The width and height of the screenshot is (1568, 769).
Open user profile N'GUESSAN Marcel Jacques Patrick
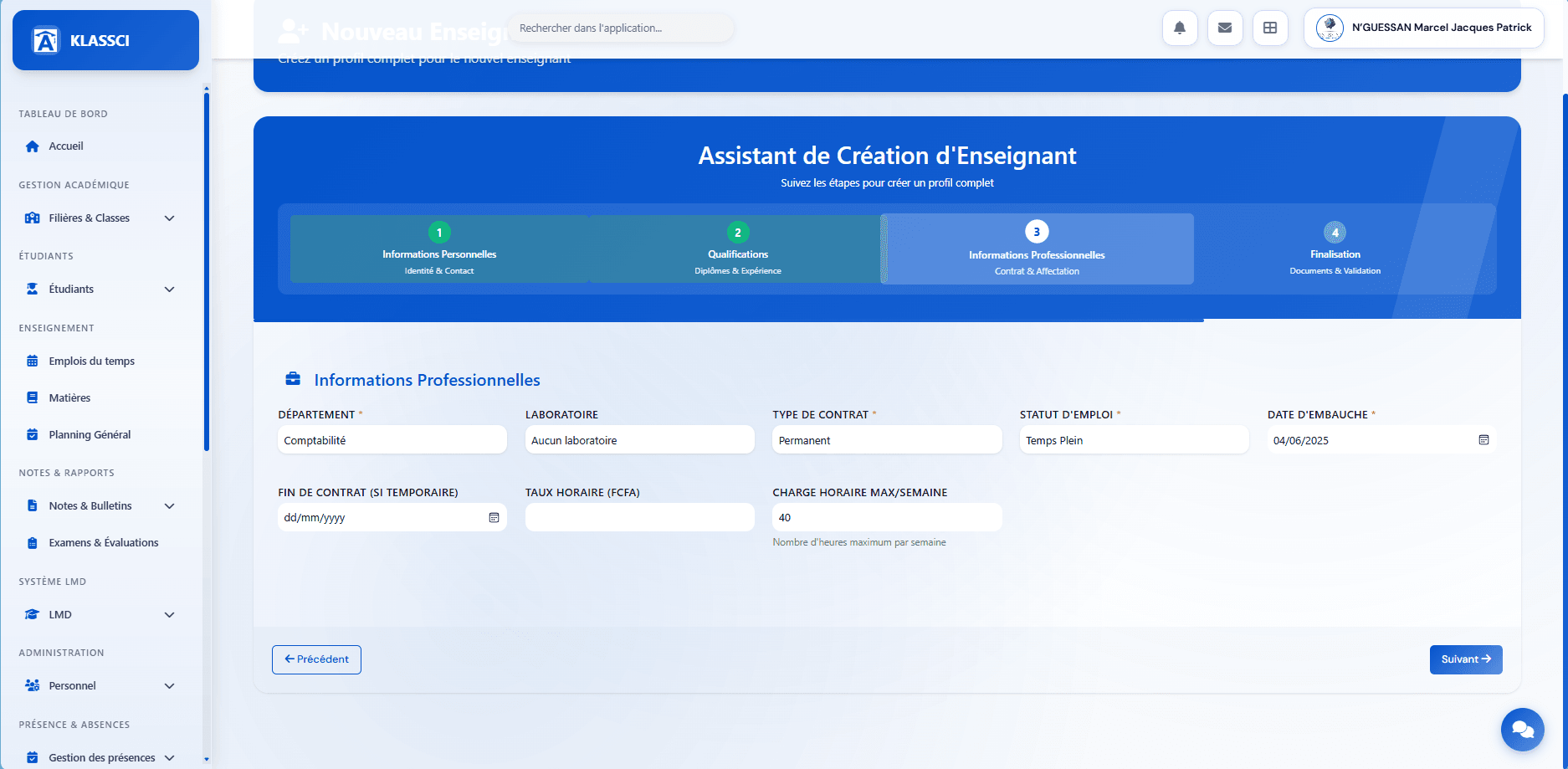point(1424,28)
